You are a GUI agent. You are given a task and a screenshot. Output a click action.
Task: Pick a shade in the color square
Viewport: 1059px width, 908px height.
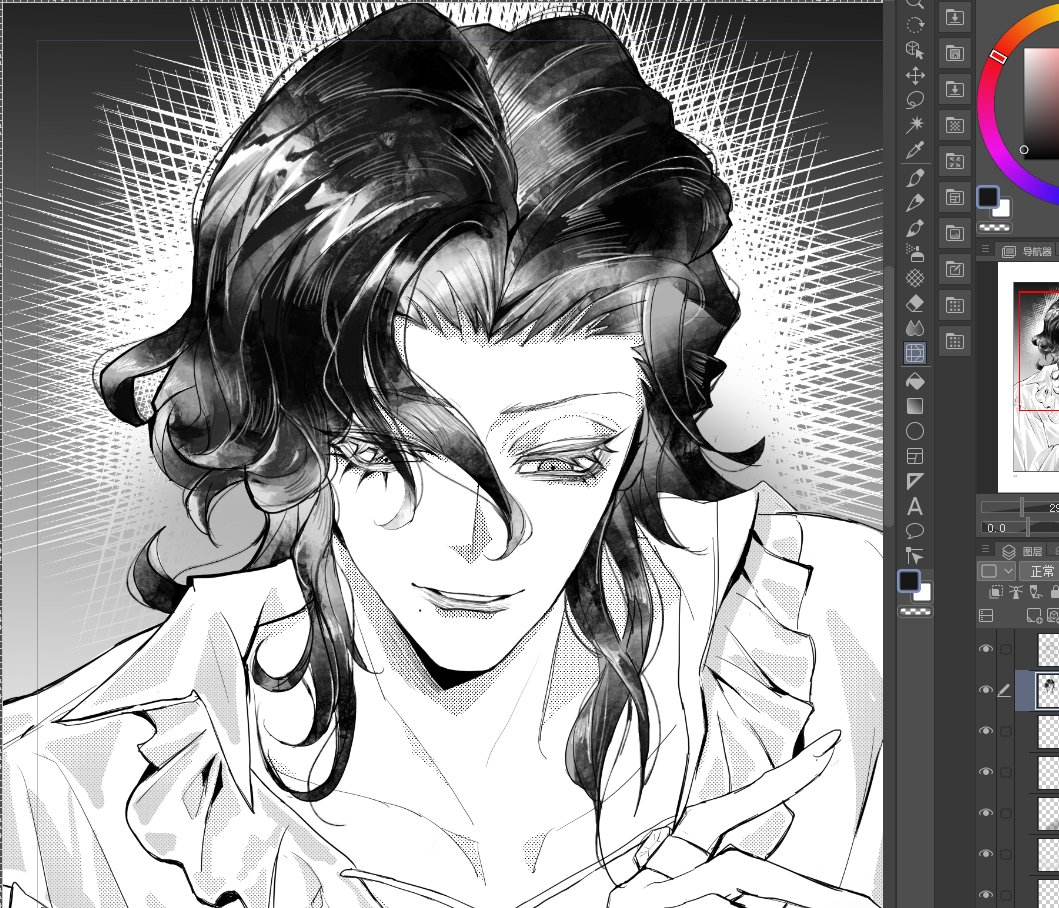click(x=1041, y=101)
